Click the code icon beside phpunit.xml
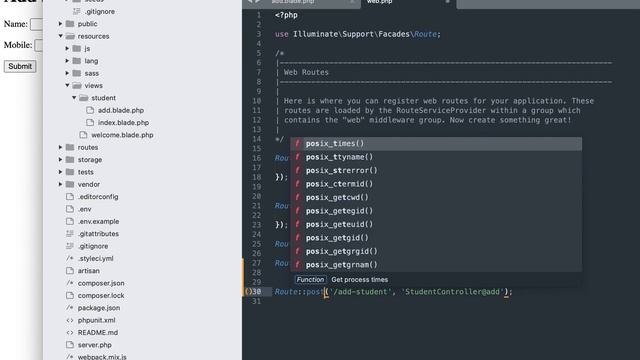The image size is (640, 360). tap(70, 320)
